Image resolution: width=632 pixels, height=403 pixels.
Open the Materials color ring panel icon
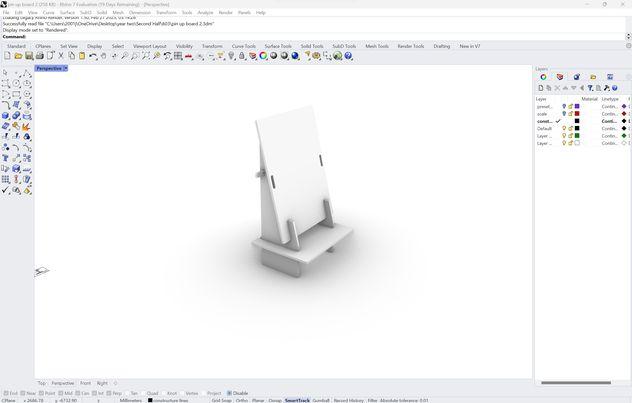point(543,77)
